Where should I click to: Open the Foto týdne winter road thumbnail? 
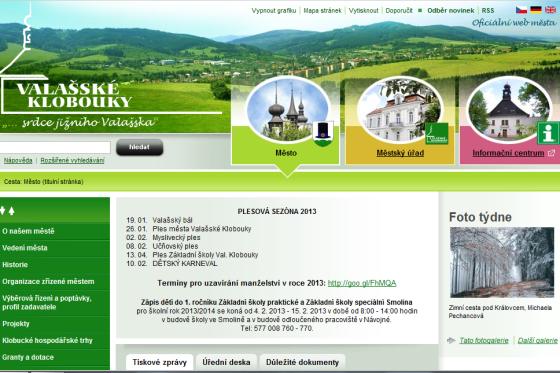pos(502,262)
